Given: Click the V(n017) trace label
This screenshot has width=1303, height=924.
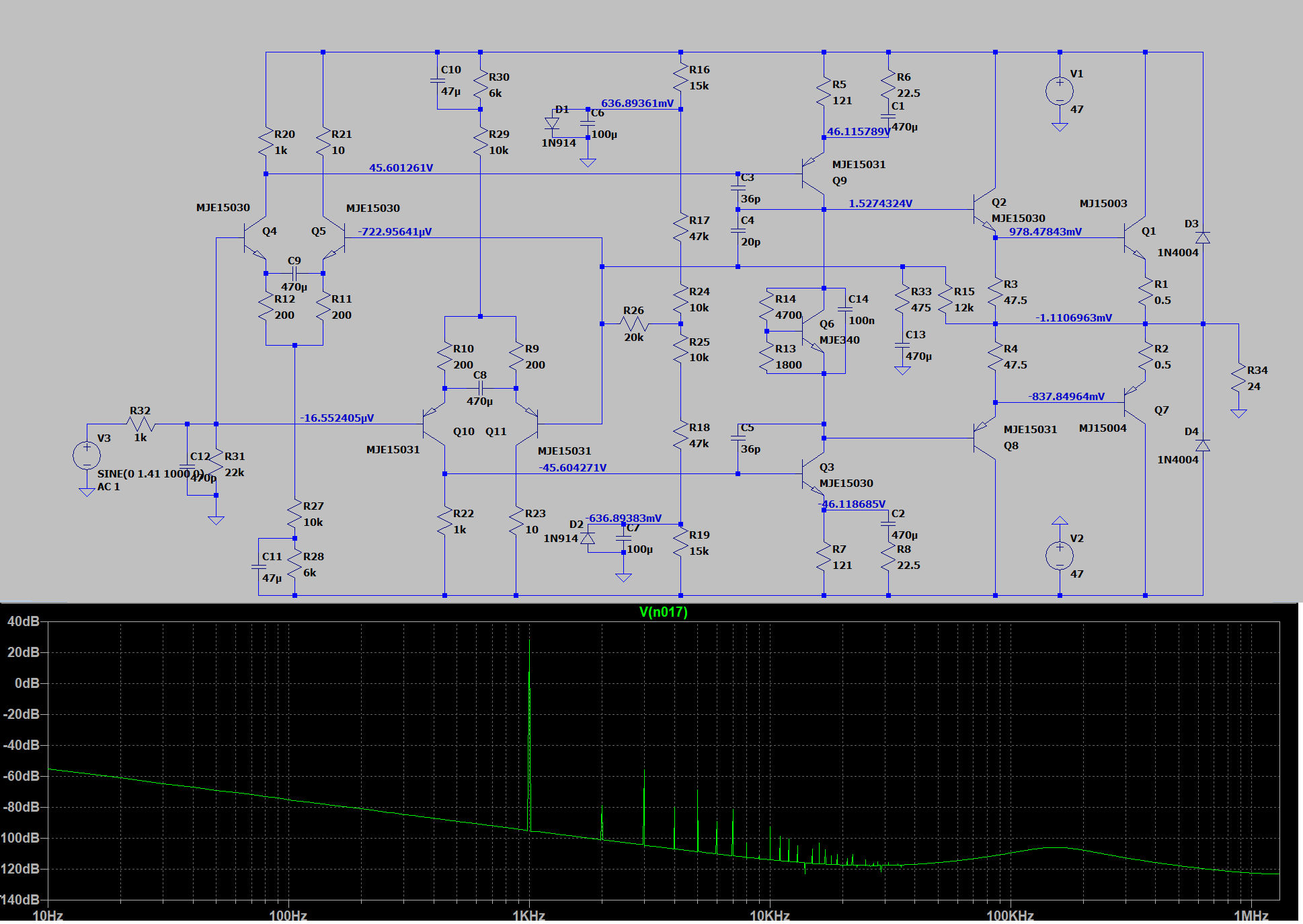Looking at the screenshot, I should tap(663, 612).
